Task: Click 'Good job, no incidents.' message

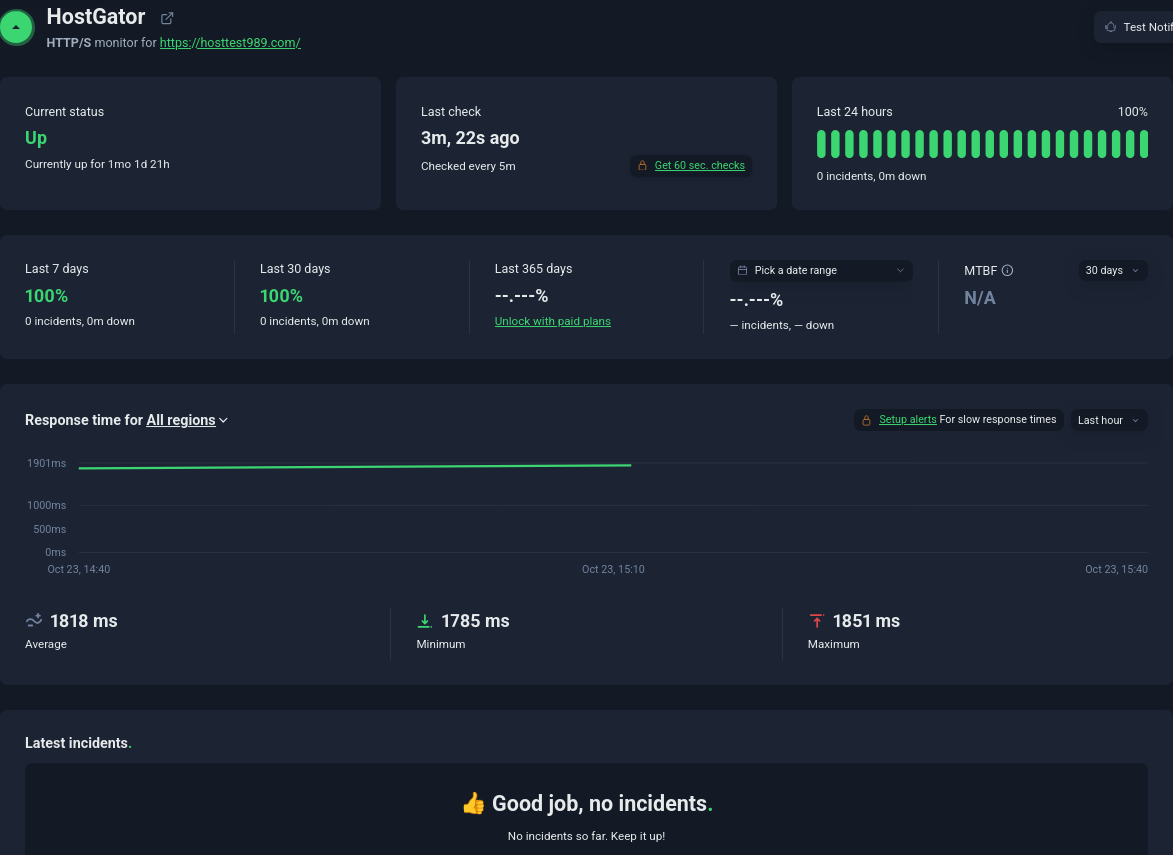Action: pos(601,803)
